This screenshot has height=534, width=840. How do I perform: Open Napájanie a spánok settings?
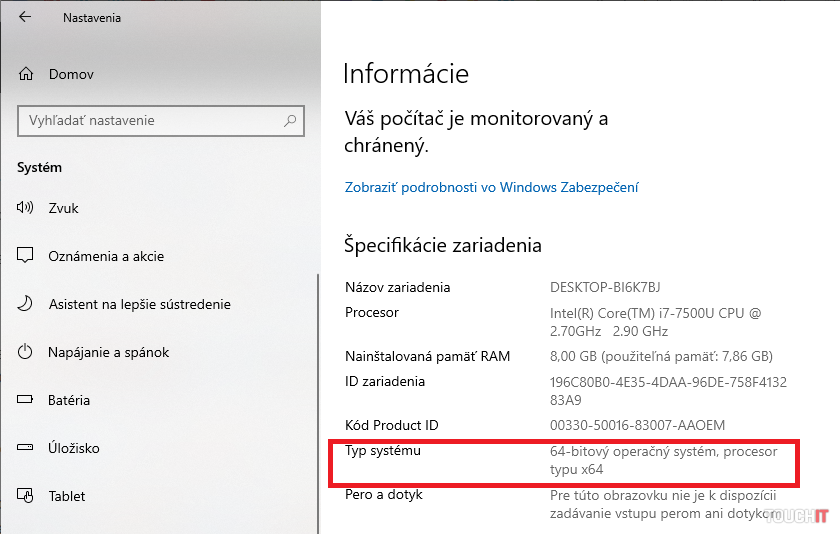[108, 352]
